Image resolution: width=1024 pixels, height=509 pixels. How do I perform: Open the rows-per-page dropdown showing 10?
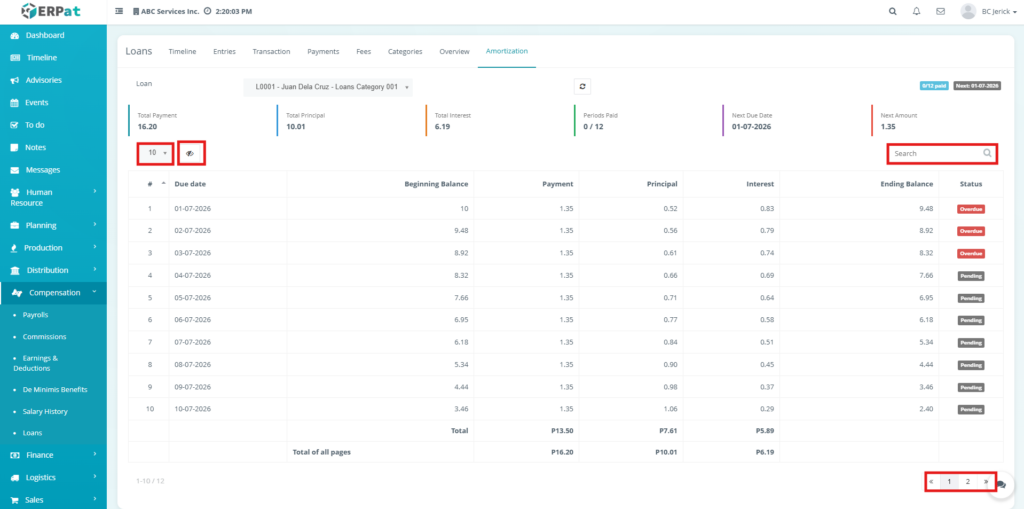coord(155,153)
